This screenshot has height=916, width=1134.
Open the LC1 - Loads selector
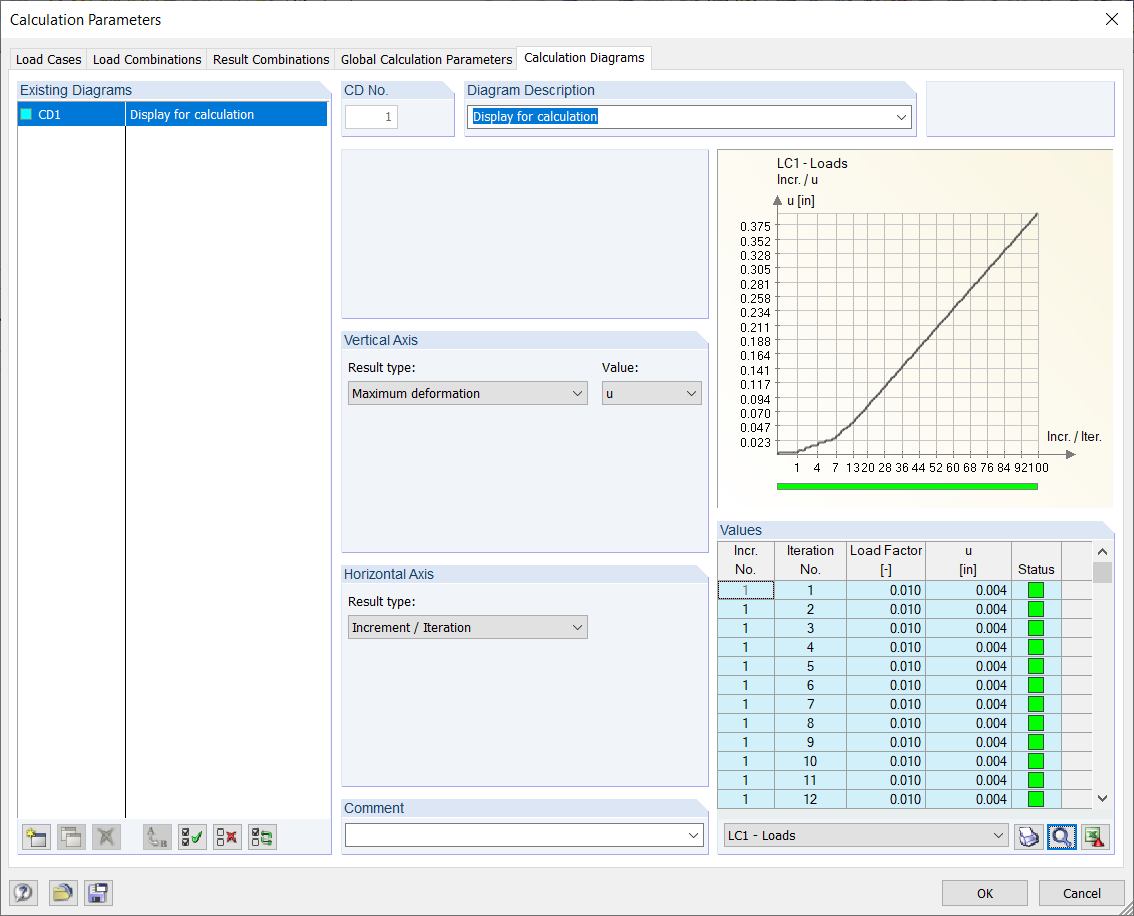pos(998,834)
